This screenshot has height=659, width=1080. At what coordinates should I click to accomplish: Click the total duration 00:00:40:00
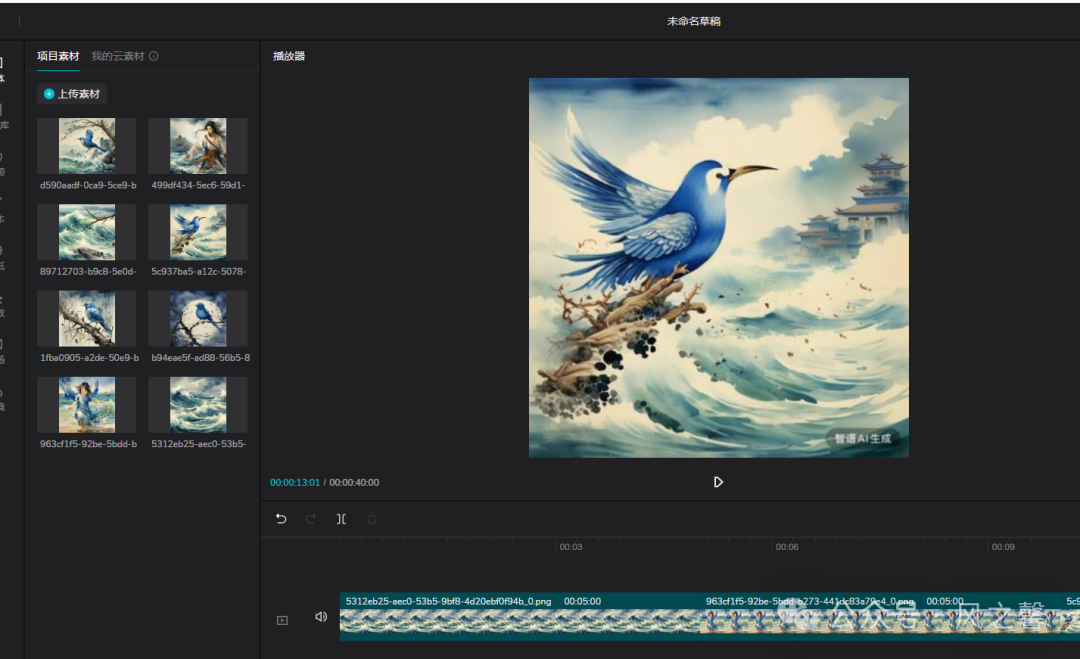point(354,483)
